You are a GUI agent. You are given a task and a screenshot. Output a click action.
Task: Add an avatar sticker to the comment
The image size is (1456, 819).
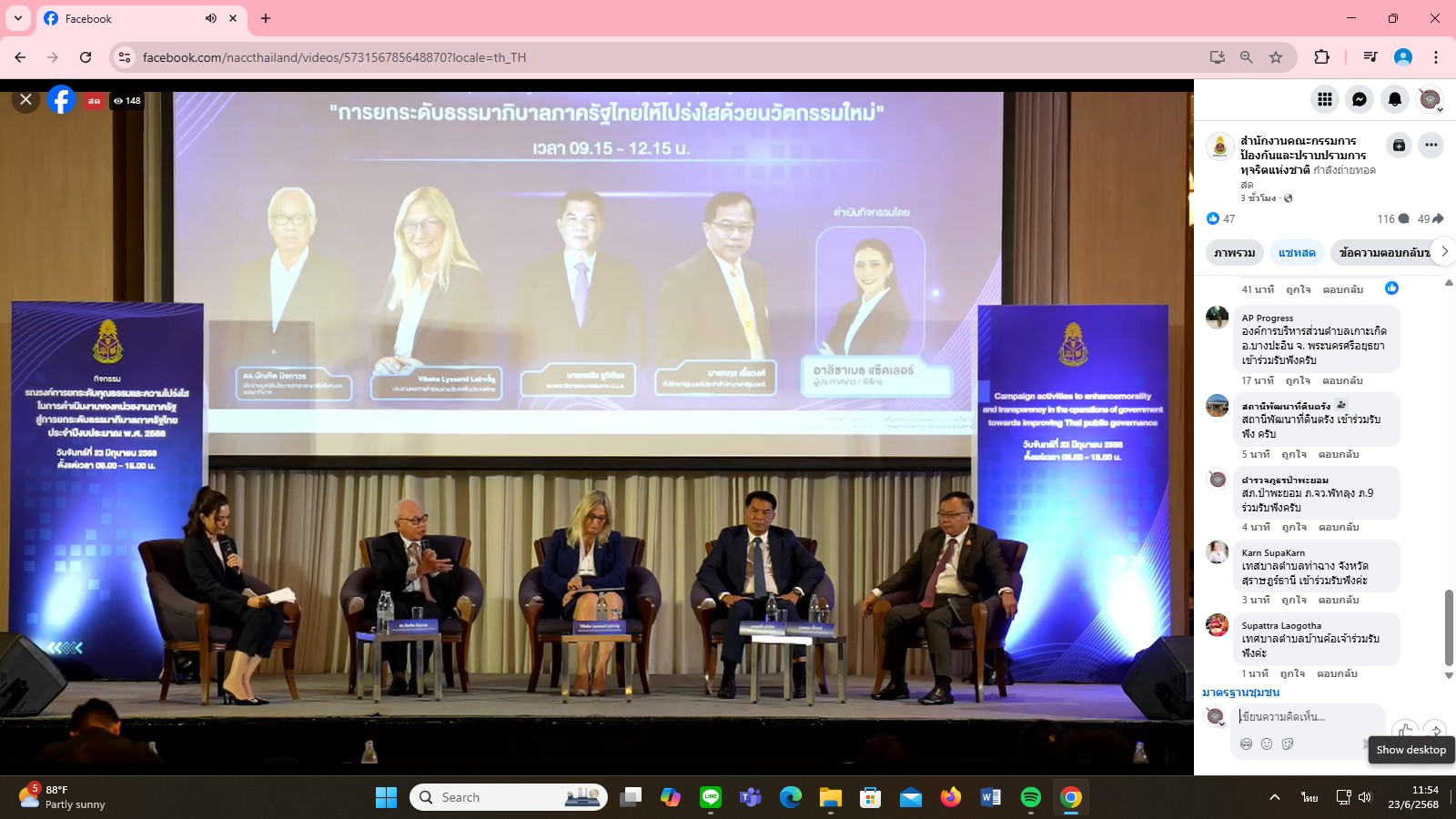pyautogui.click(x=1246, y=744)
